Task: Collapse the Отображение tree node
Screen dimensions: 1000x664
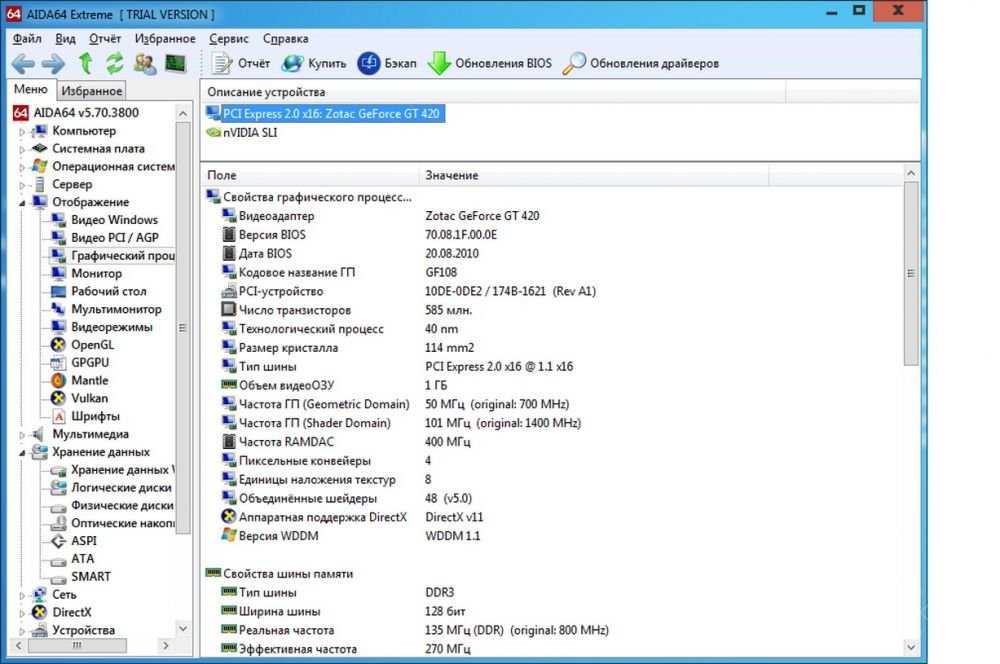Action: tap(22, 203)
